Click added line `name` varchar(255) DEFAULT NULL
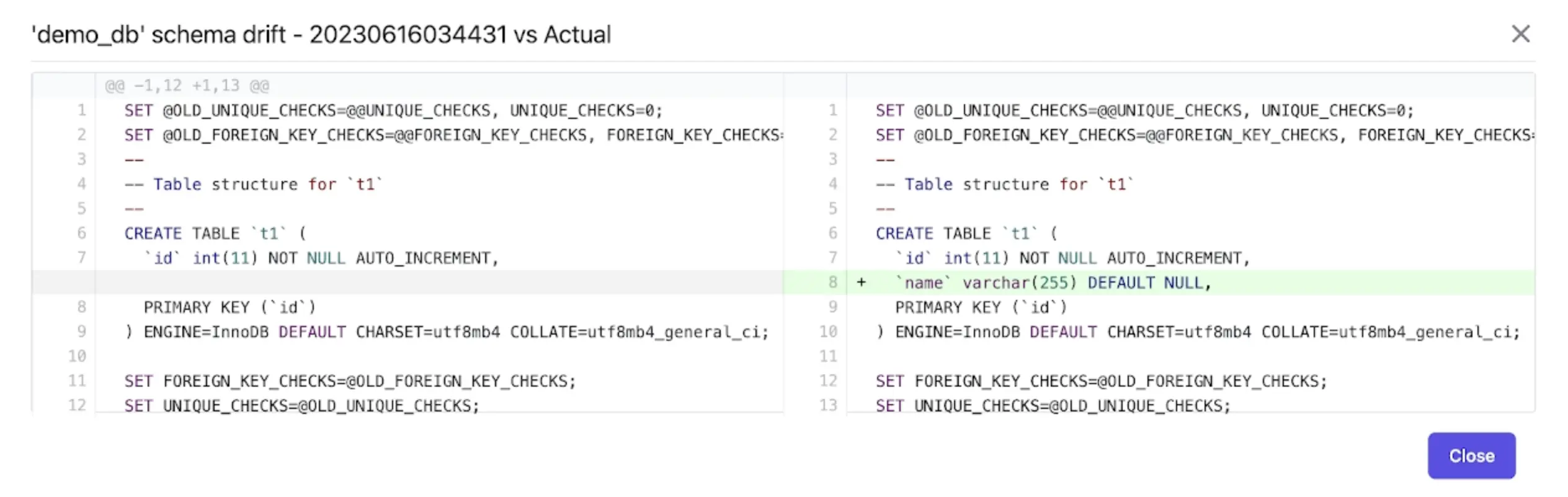 [1053, 283]
